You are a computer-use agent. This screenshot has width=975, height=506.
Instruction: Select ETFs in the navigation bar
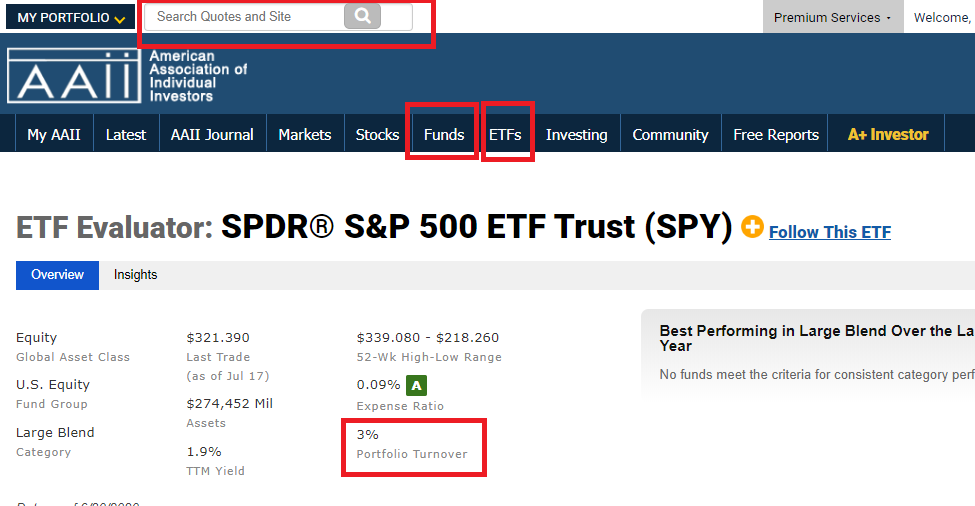[505, 134]
